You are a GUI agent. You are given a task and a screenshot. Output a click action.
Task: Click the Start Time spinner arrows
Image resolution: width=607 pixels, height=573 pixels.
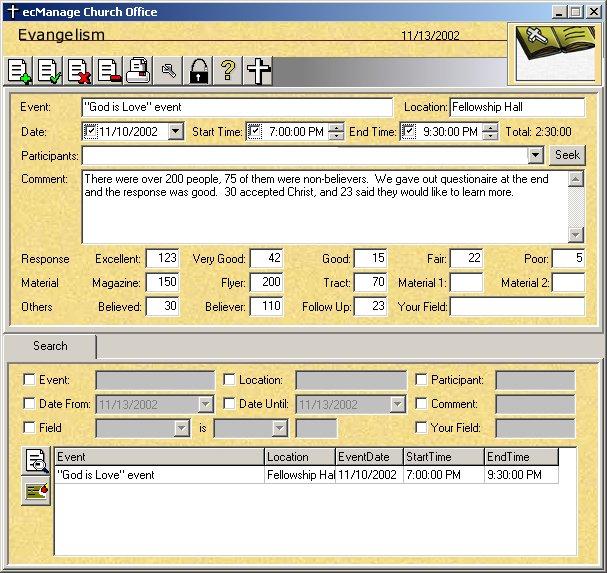click(336, 131)
